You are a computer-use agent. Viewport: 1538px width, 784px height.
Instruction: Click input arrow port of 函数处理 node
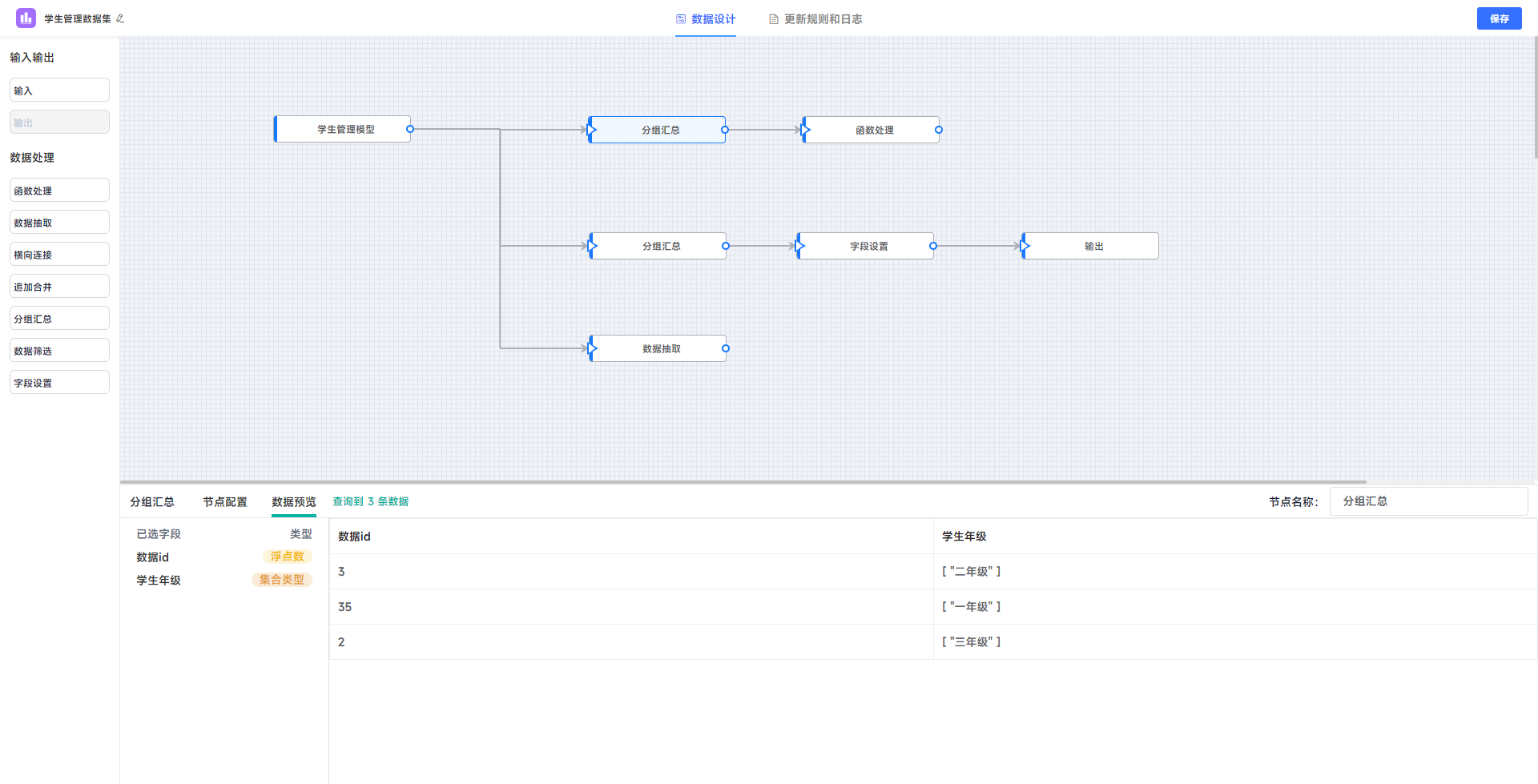pyautogui.click(x=805, y=130)
